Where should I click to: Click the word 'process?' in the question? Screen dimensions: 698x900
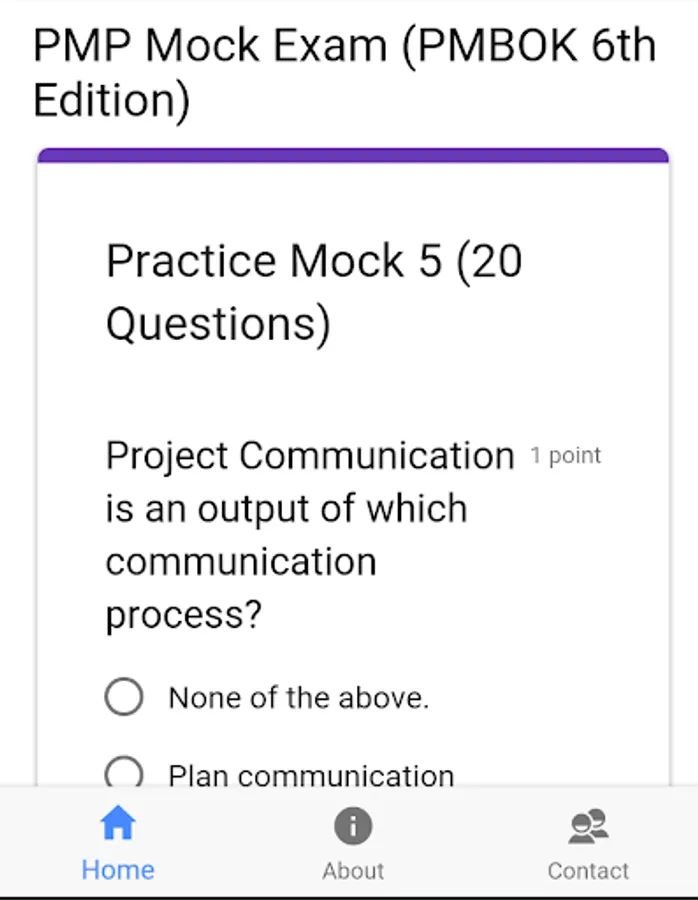183,615
